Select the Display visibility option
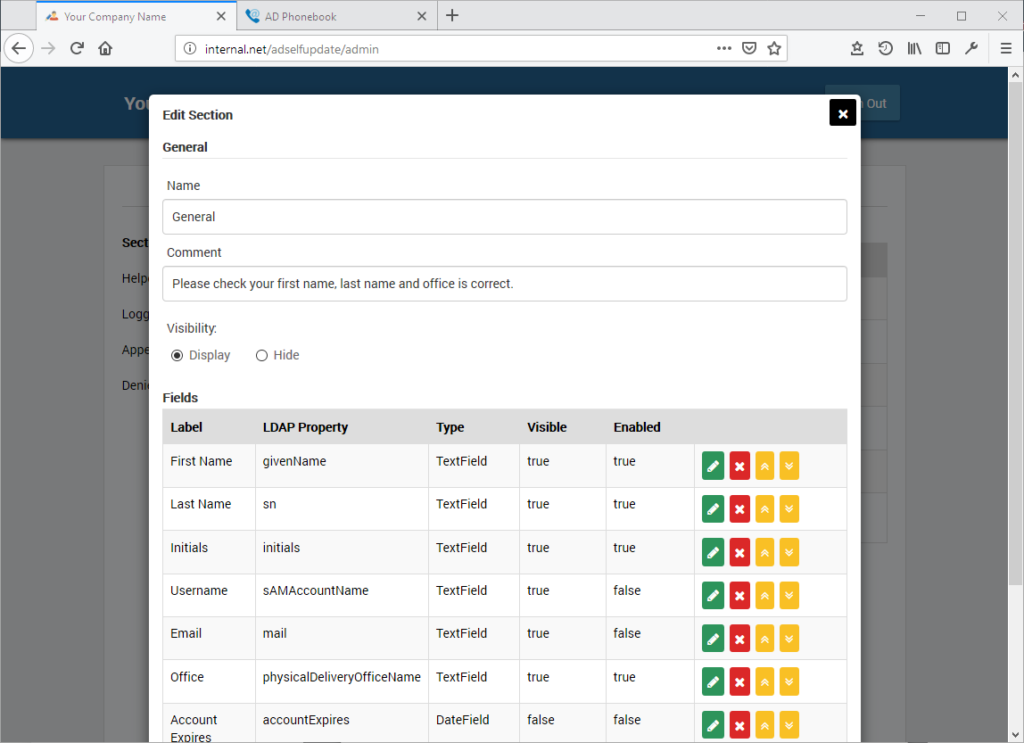The height and width of the screenshot is (743, 1024). pos(175,355)
